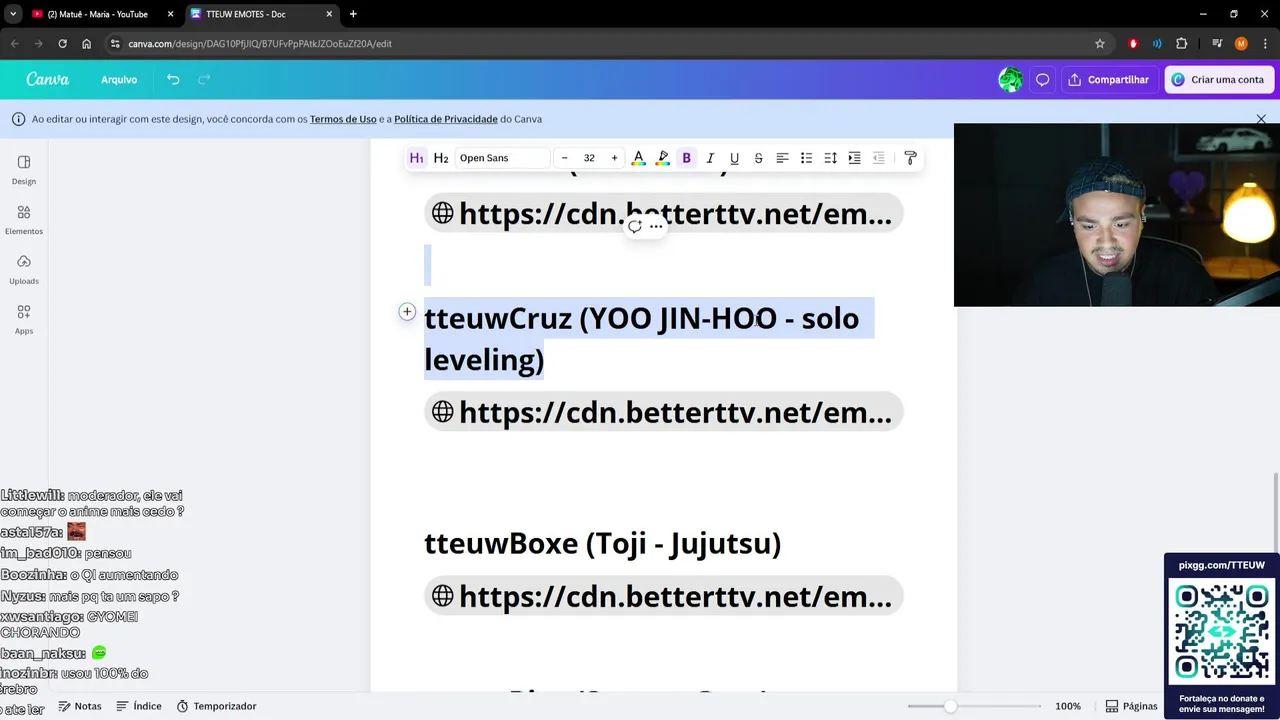1280x720 pixels.
Task: Switch to Matuê - Maria YouTube tab
Action: tap(98, 14)
